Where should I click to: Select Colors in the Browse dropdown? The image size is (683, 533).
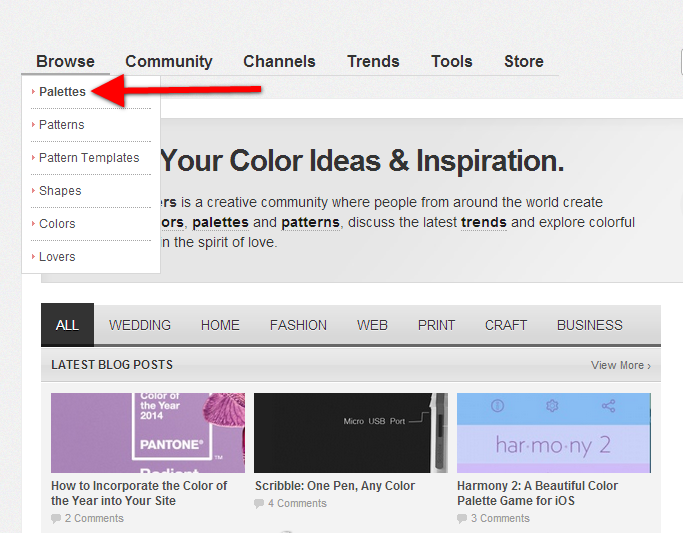coord(57,224)
